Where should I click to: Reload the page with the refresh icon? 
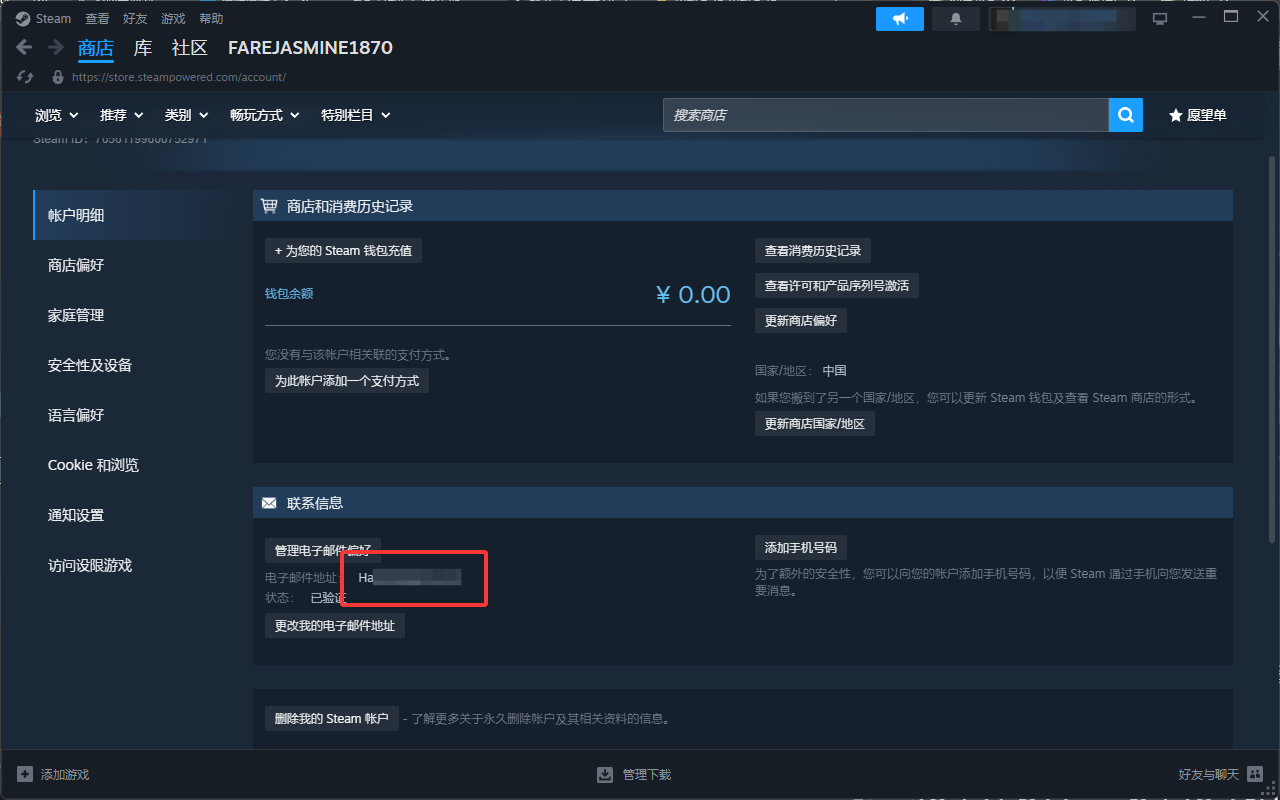coord(26,77)
